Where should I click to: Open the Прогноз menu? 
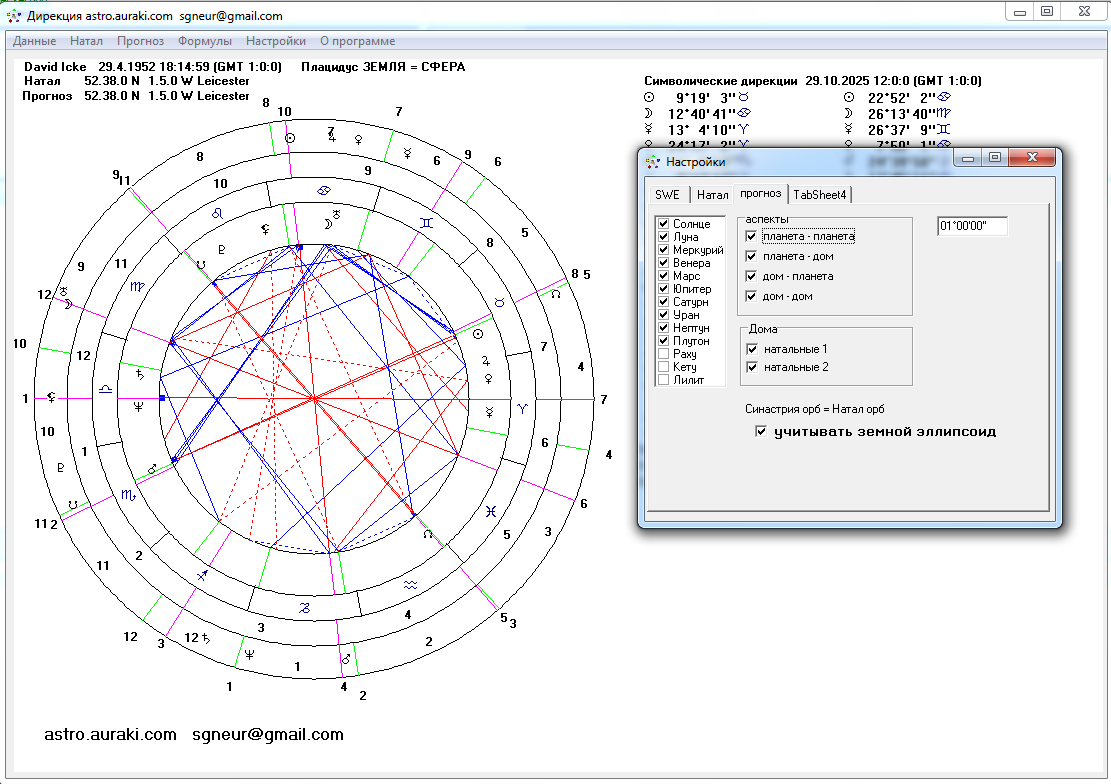pyautogui.click(x=140, y=41)
